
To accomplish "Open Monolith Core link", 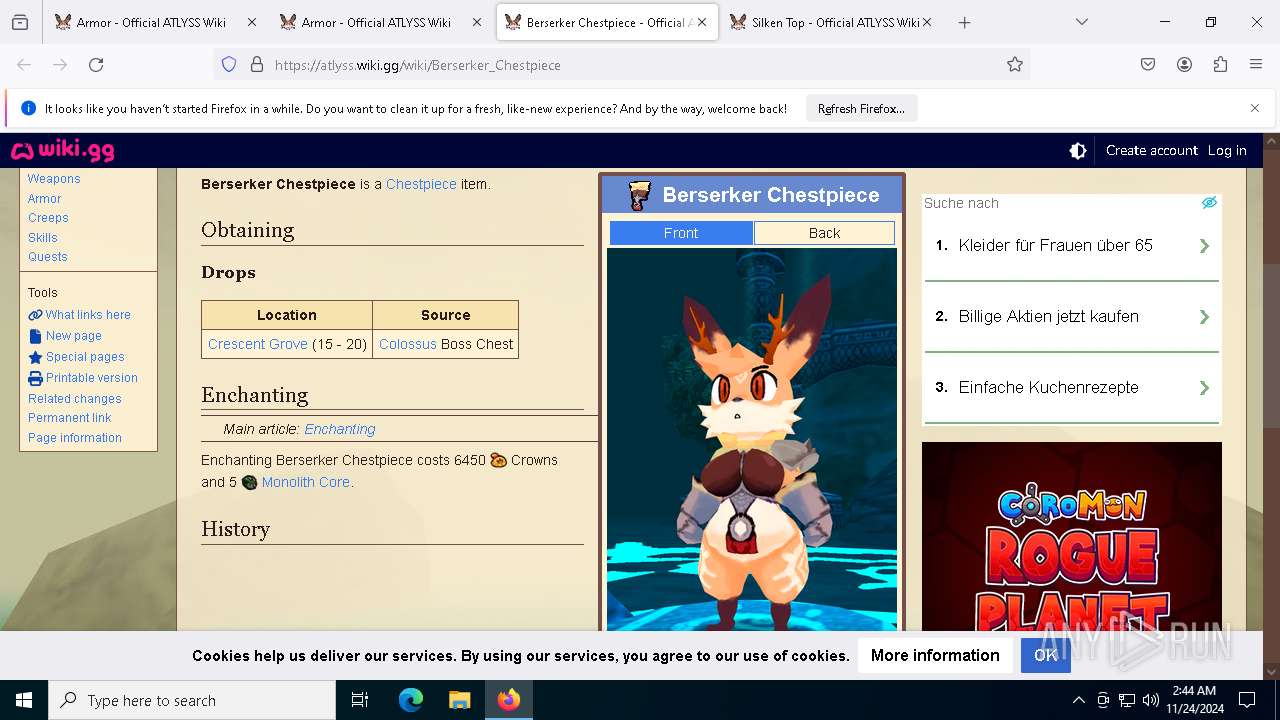I will 306,482.
